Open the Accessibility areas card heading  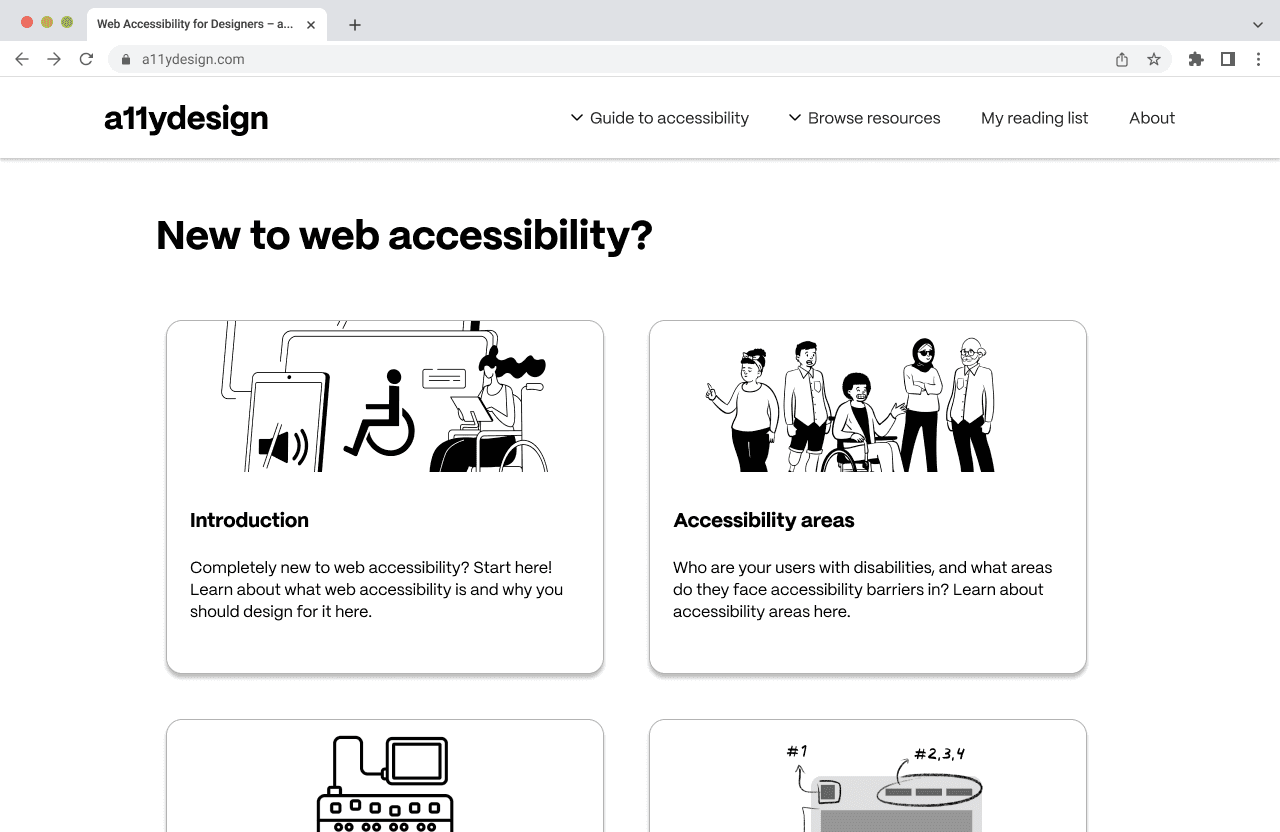764,520
